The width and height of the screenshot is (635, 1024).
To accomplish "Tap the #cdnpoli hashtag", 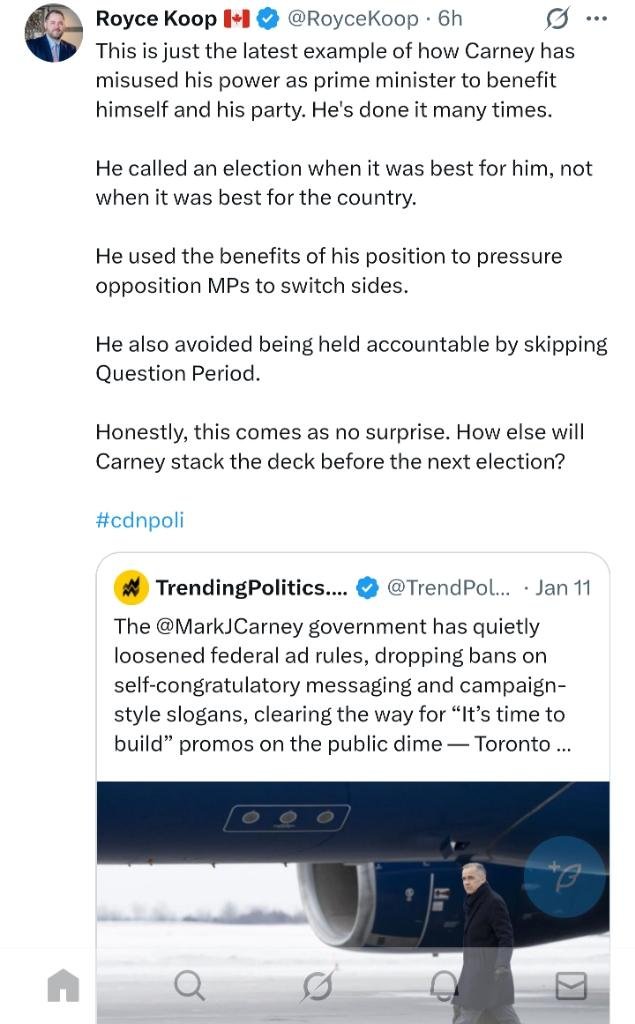I will [139, 520].
